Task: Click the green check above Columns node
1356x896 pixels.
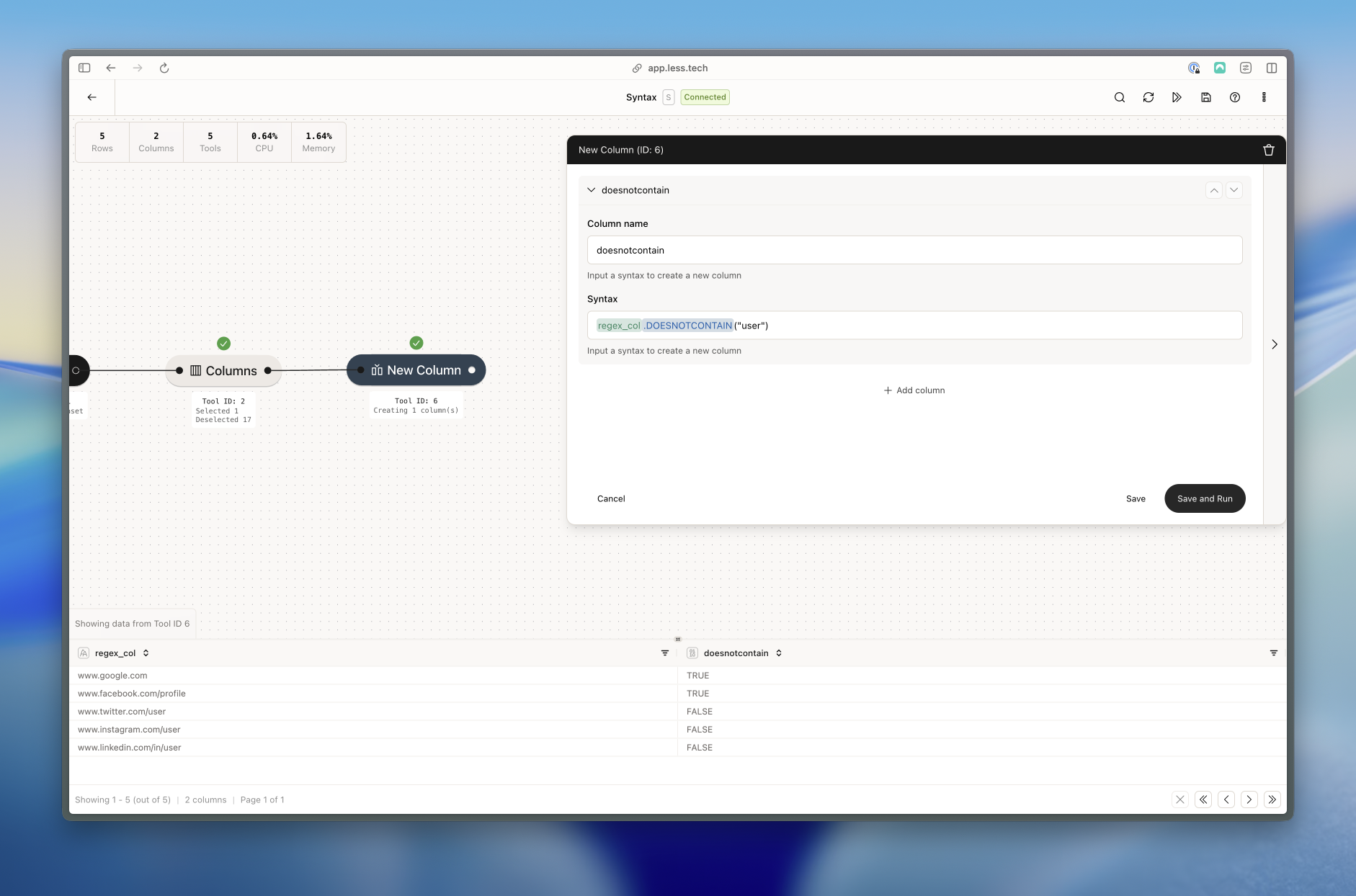Action: (x=224, y=344)
